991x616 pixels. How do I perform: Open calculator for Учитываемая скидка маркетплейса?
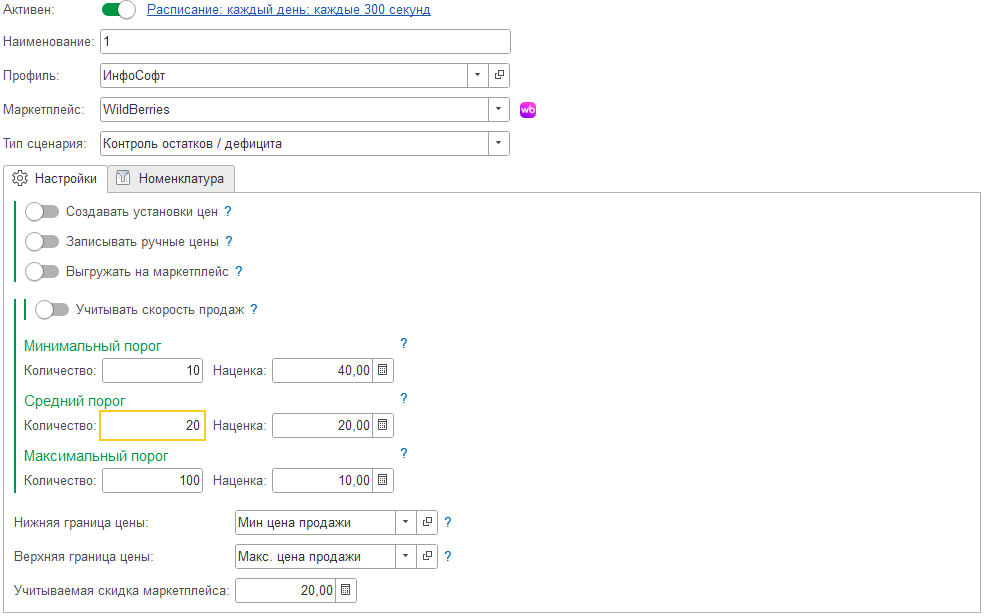(x=346, y=590)
